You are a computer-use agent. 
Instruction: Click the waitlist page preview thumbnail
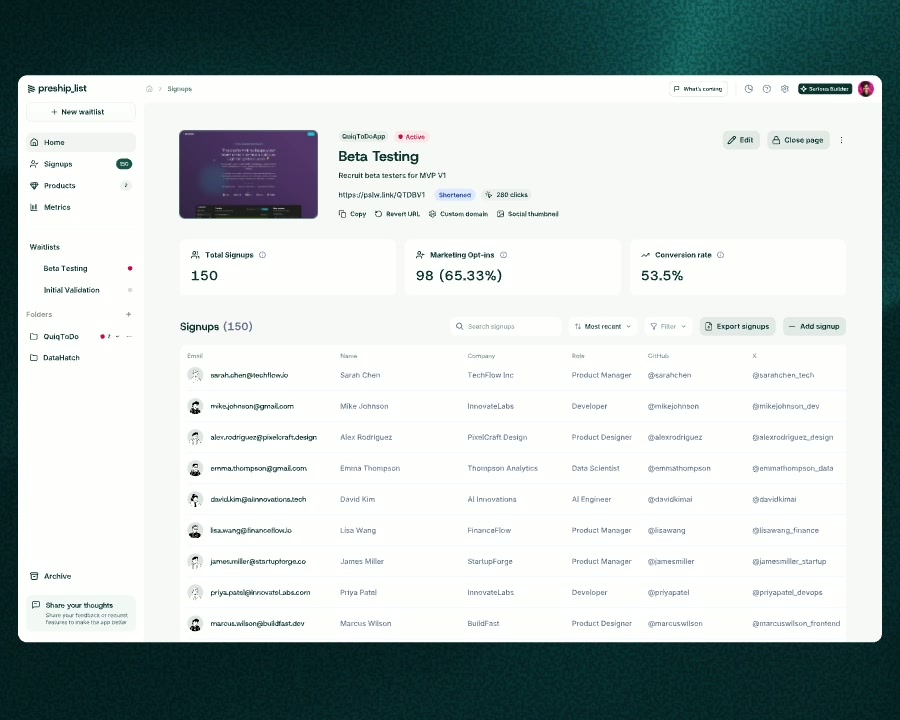click(x=248, y=174)
